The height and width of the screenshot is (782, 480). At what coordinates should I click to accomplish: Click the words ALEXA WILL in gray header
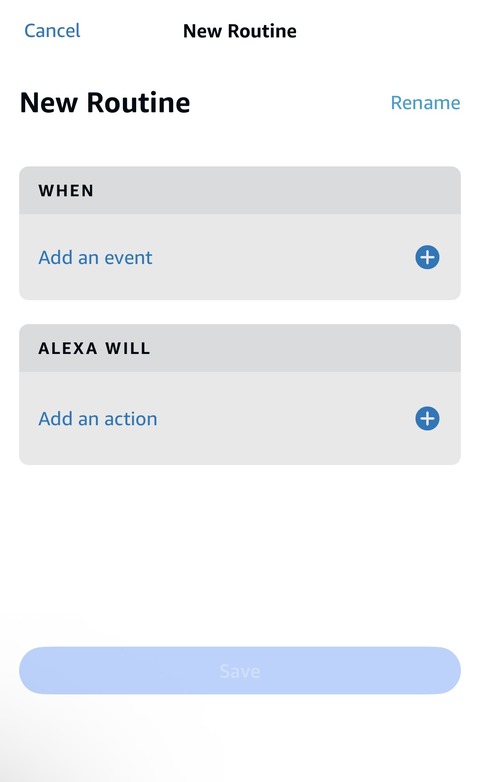point(94,348)
